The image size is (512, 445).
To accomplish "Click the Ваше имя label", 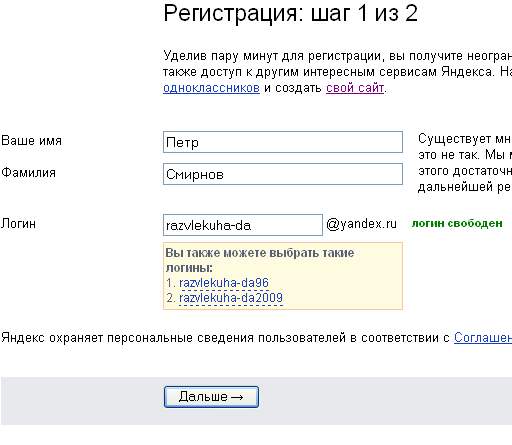I will (31, 141).
